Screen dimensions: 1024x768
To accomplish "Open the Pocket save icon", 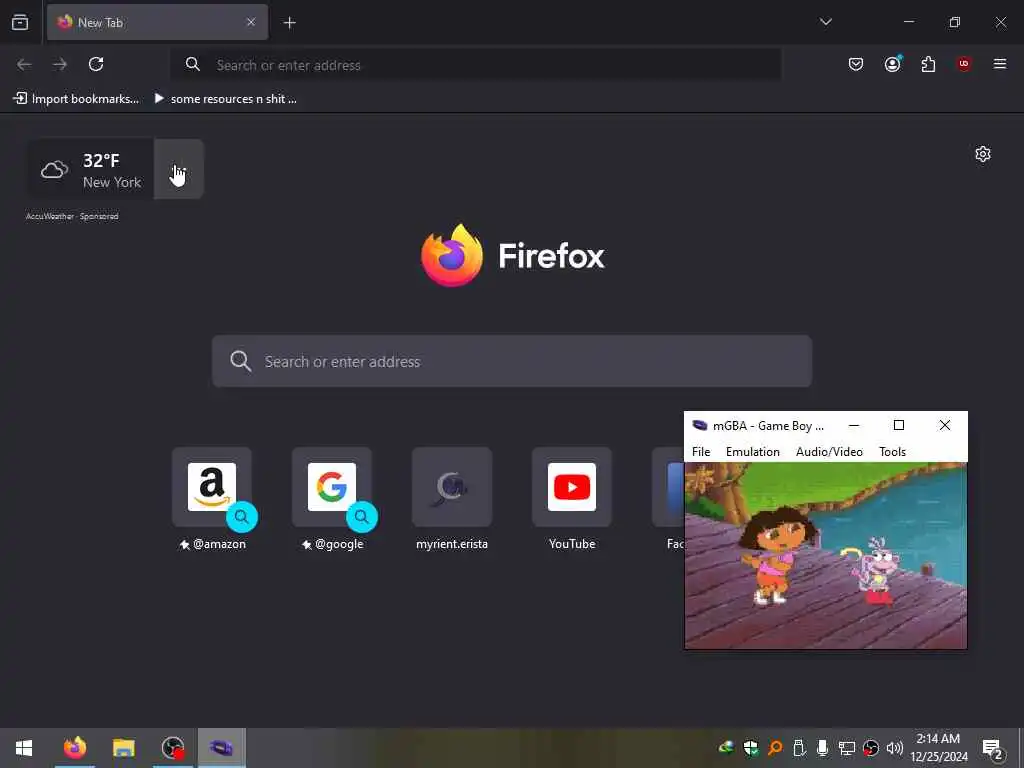I will tap(856, 64).
